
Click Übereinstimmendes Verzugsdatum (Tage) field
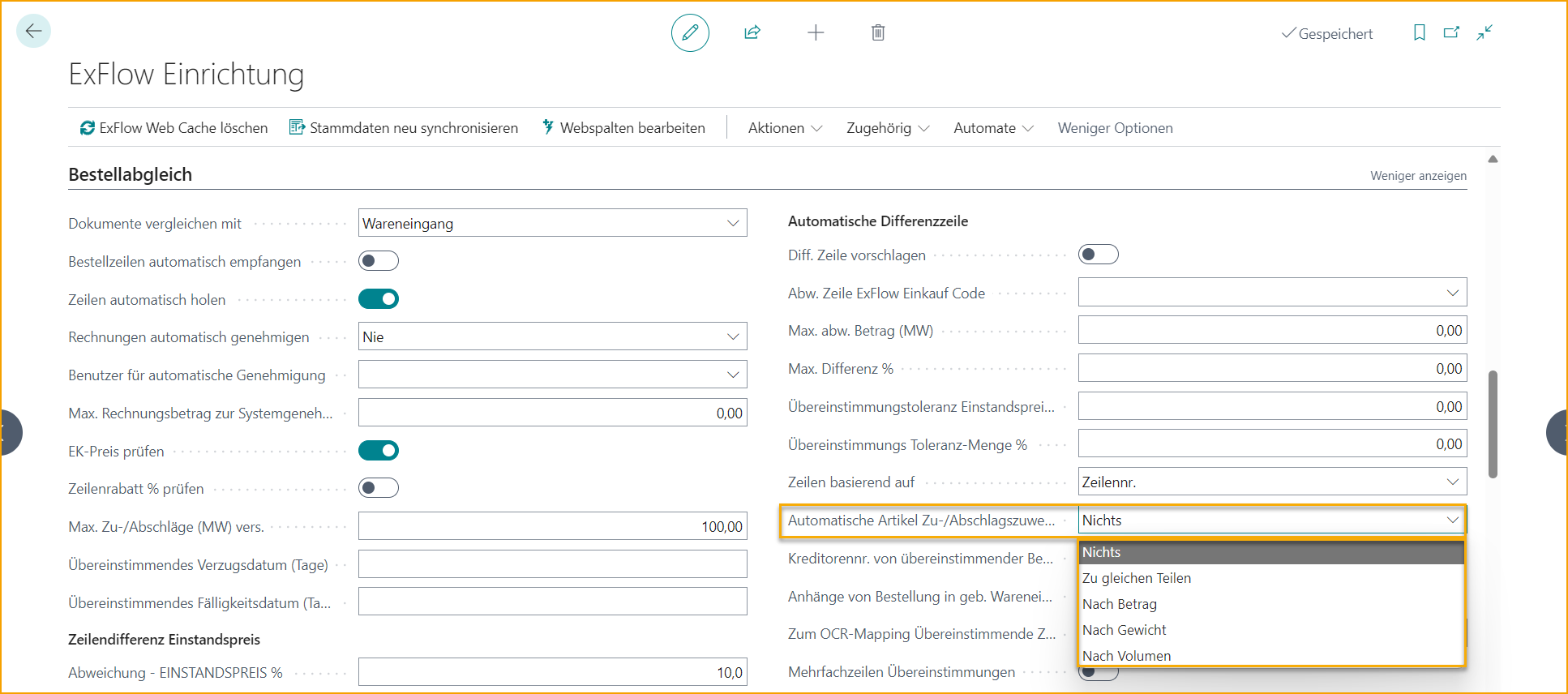[553, 563]
